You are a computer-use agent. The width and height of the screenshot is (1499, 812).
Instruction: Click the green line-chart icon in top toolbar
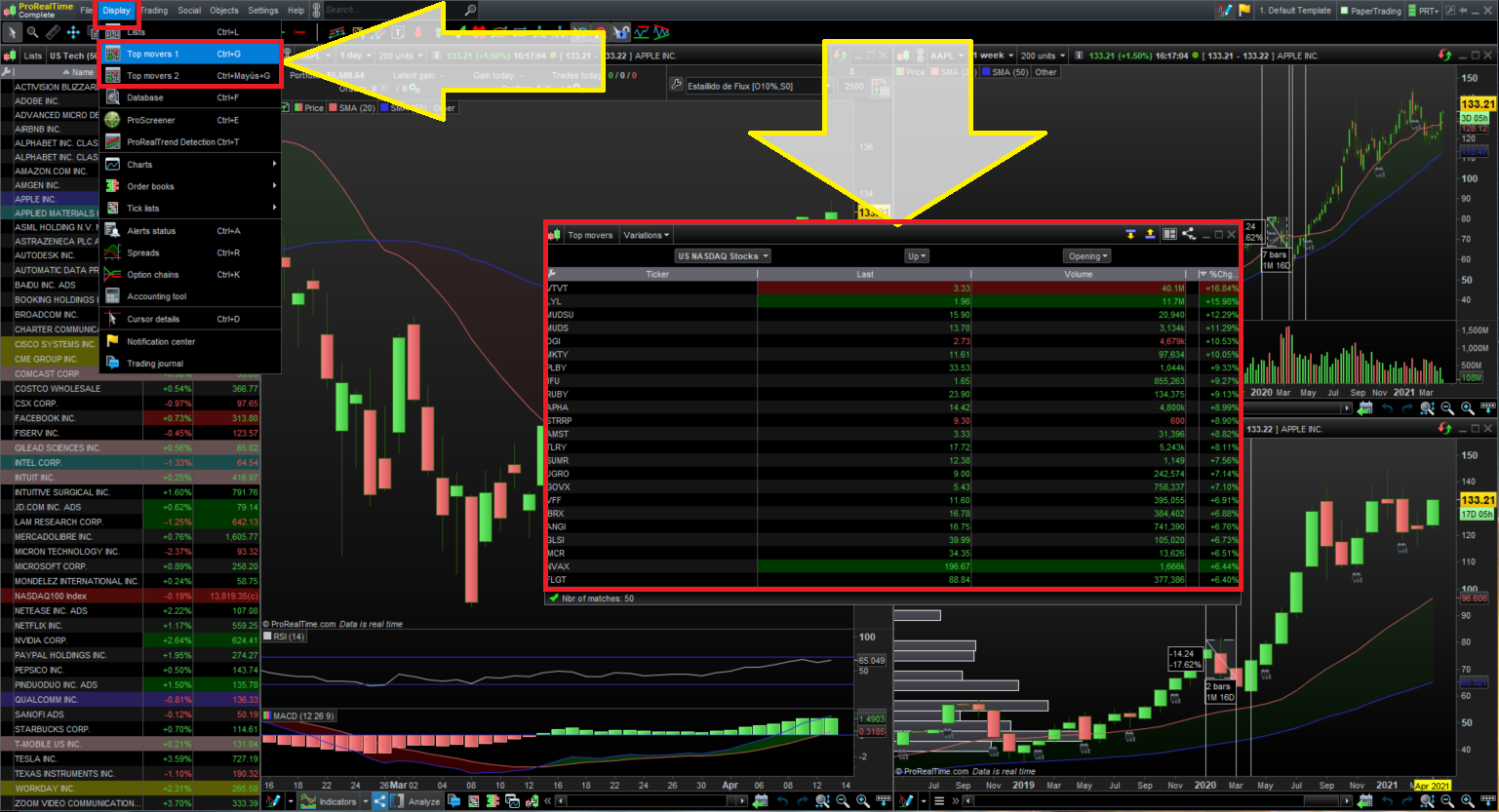coord(642,32)
